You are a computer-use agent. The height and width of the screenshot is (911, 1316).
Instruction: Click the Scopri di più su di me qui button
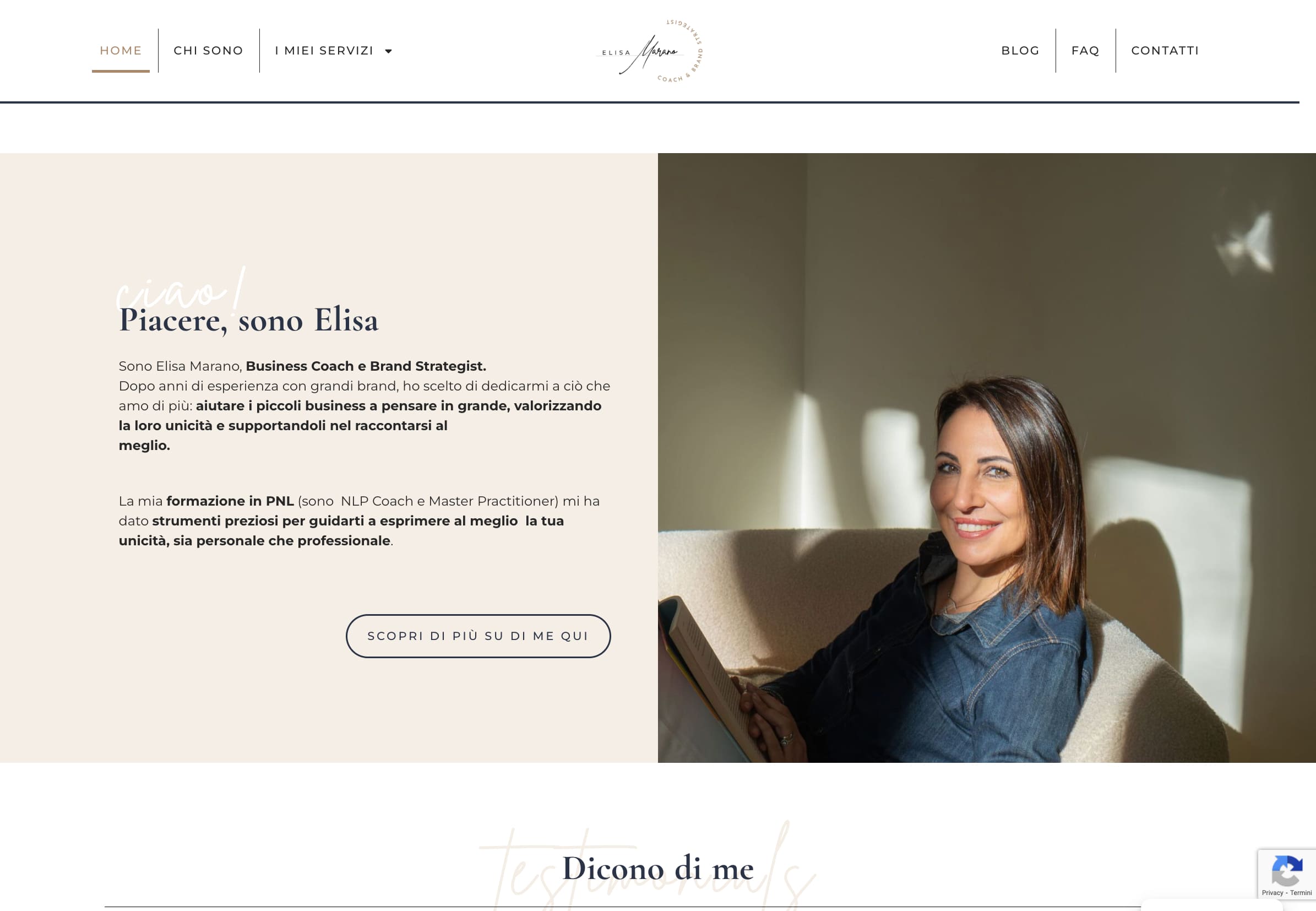[x=478, y=636]
